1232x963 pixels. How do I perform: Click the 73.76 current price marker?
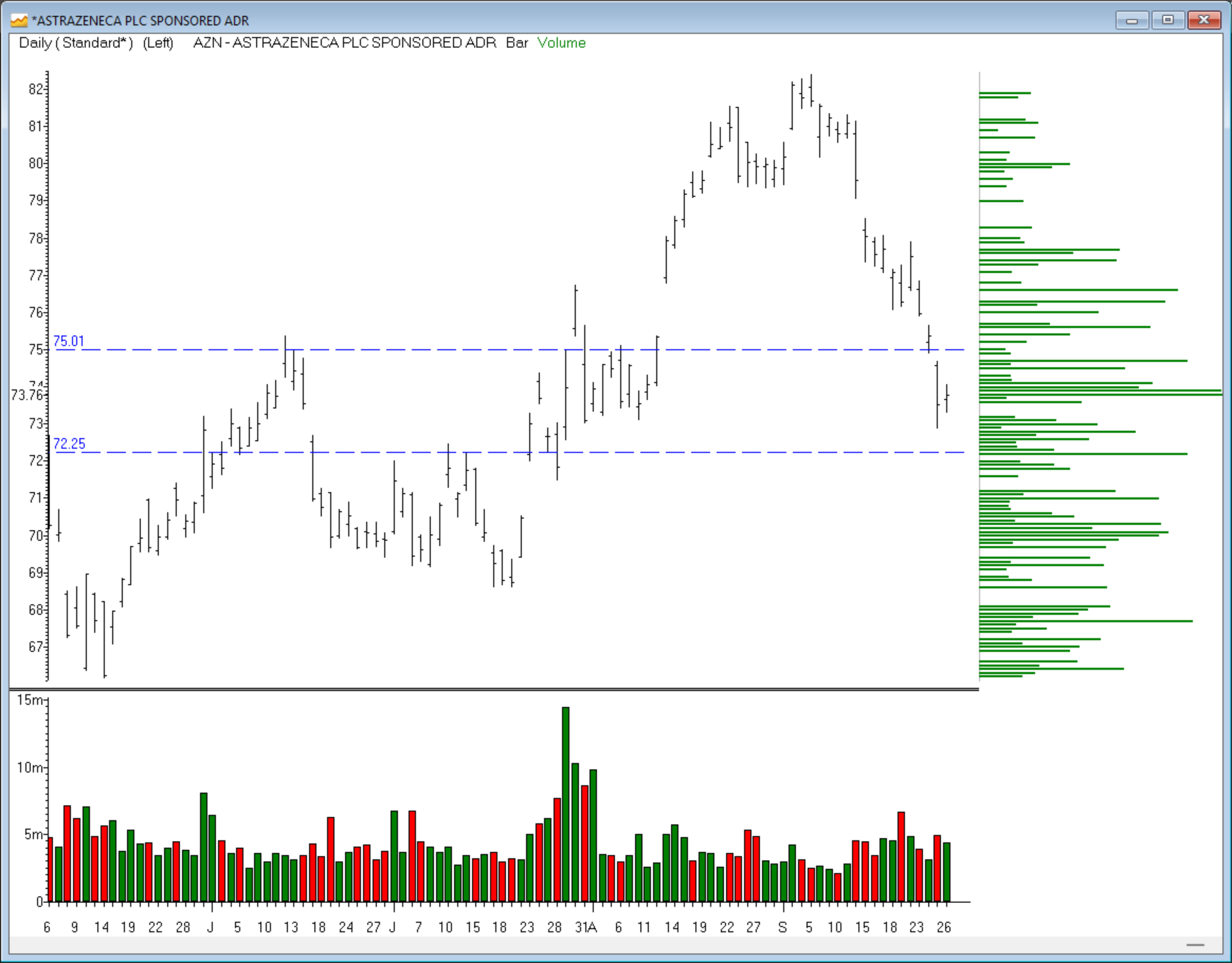pyautogui.click(x=27, y=395)
